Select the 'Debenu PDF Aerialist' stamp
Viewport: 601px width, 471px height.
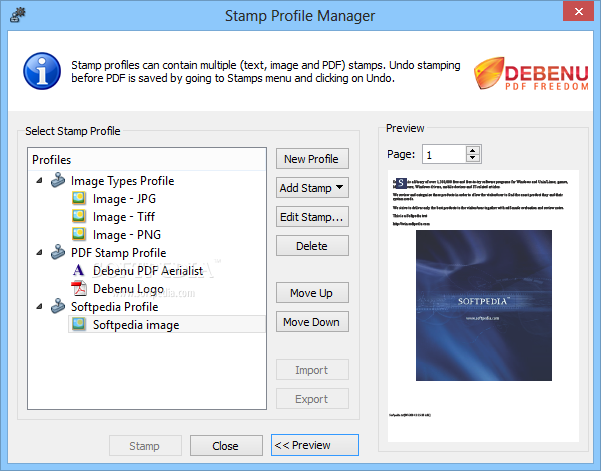pos(148,271)
